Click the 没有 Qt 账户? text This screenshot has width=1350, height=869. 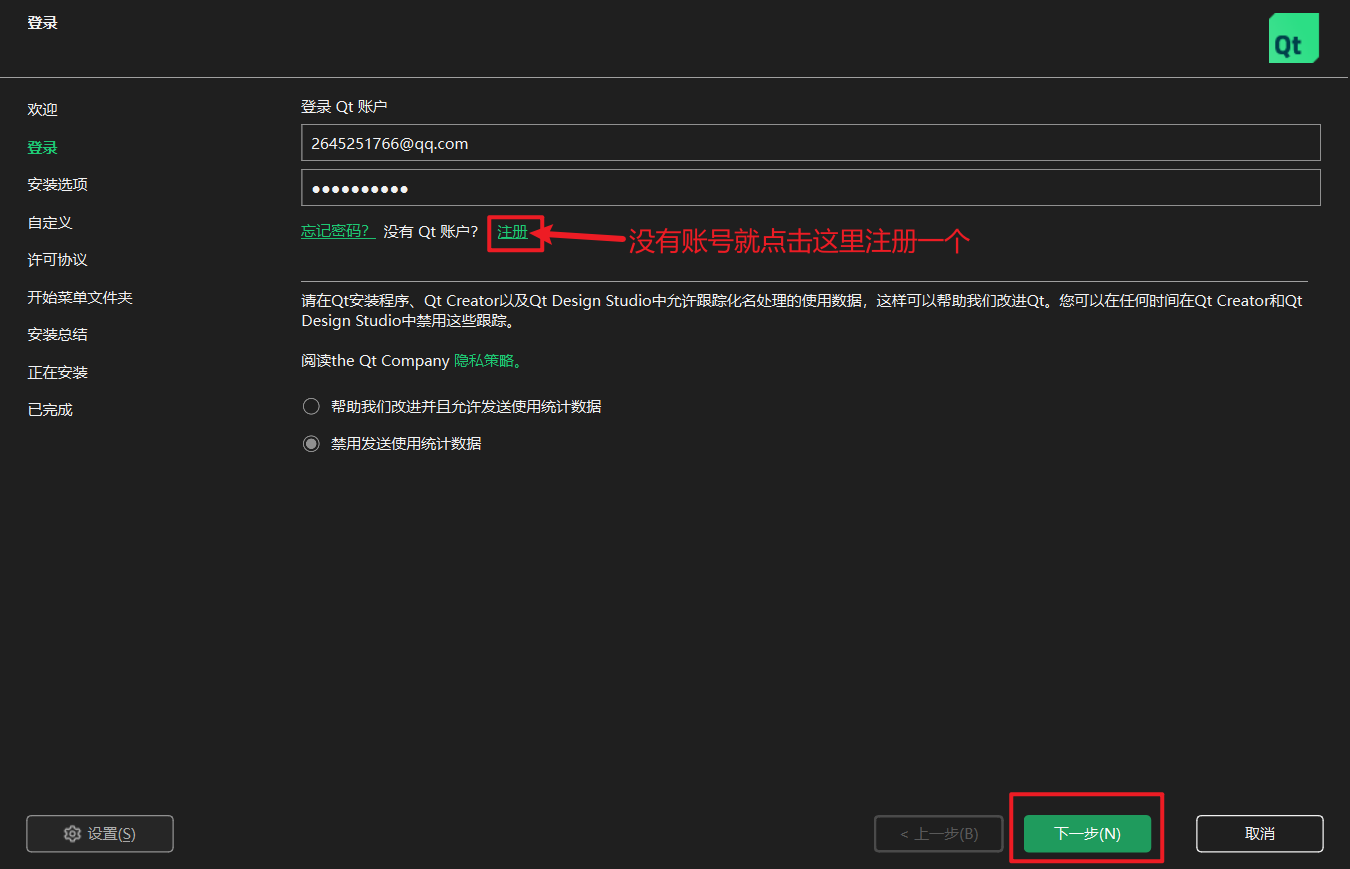pos(431,231)
